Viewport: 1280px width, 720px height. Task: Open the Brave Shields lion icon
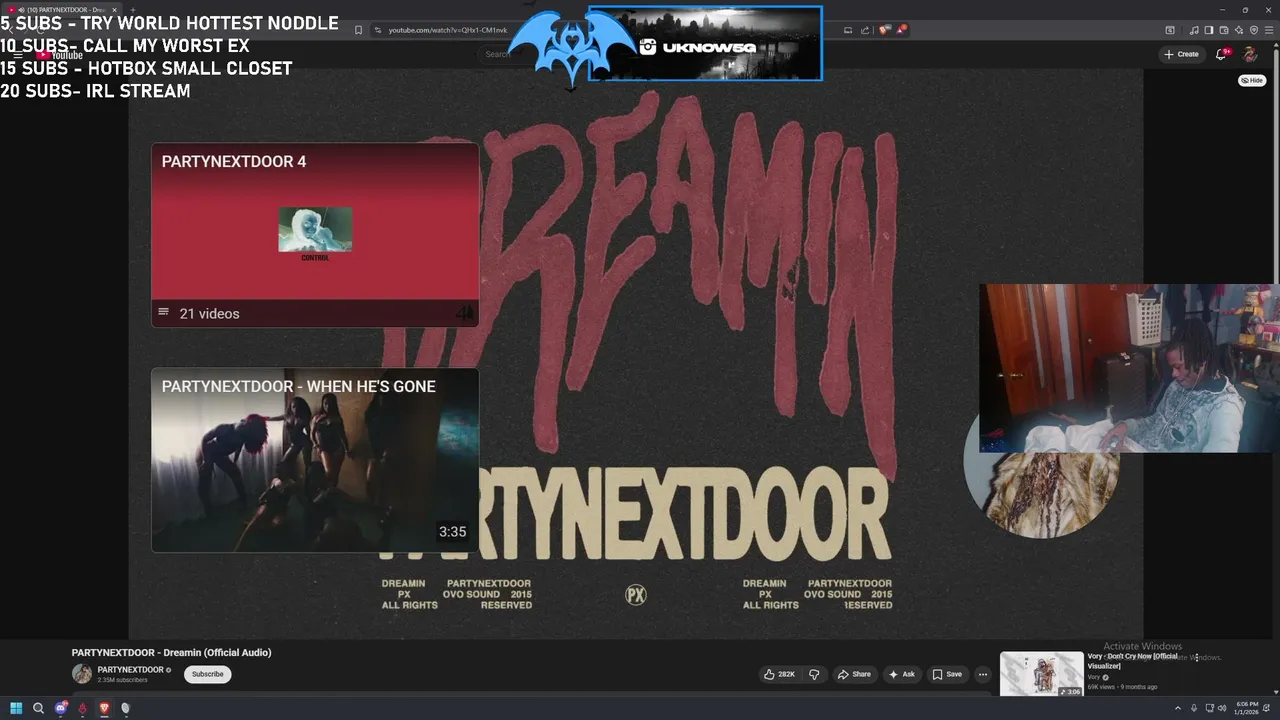click(x=884, y=30)
